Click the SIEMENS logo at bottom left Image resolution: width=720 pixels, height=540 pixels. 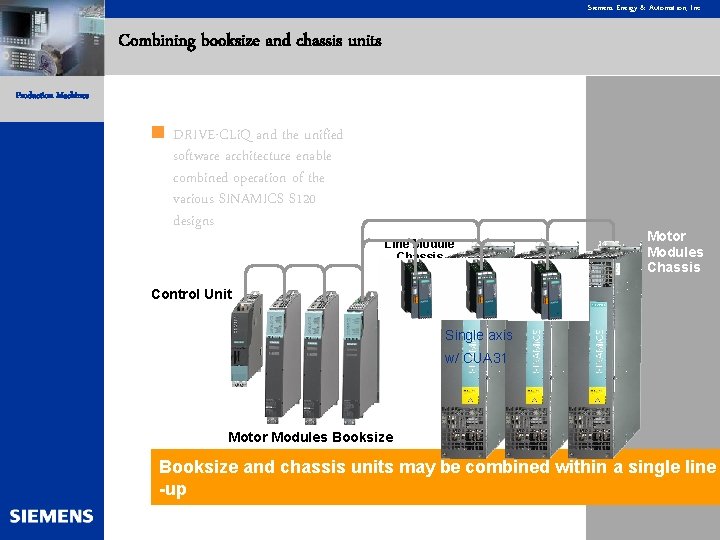(x=51, y=516)
